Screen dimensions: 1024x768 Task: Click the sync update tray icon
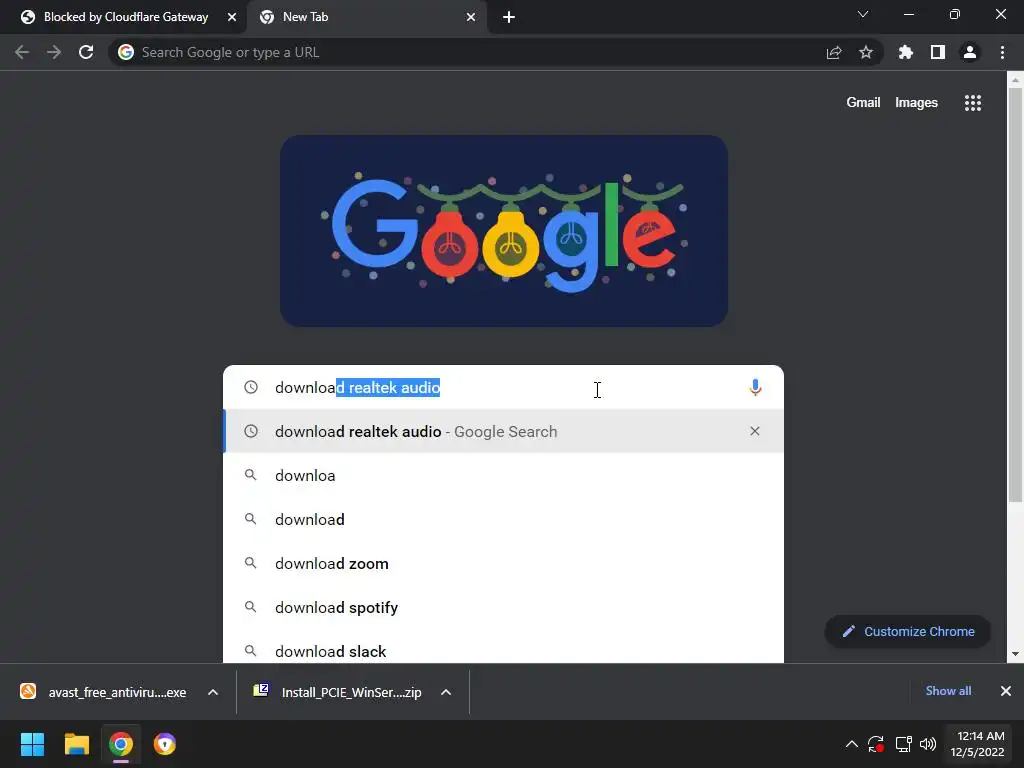pos(876,744)
